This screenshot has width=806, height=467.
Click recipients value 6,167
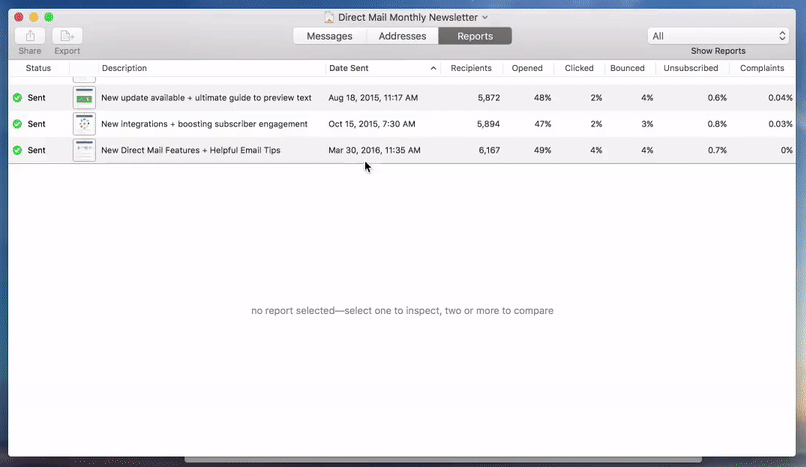coord(489,150)
